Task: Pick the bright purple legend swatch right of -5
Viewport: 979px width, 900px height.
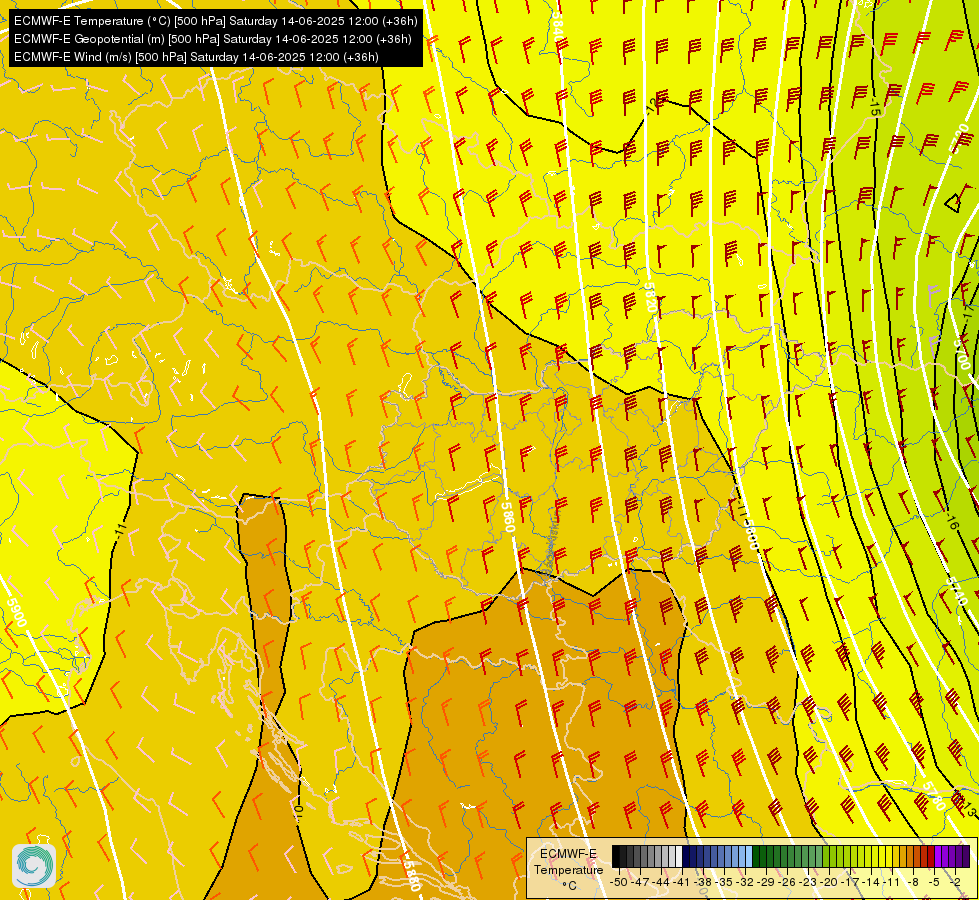Action: [938, 856]
